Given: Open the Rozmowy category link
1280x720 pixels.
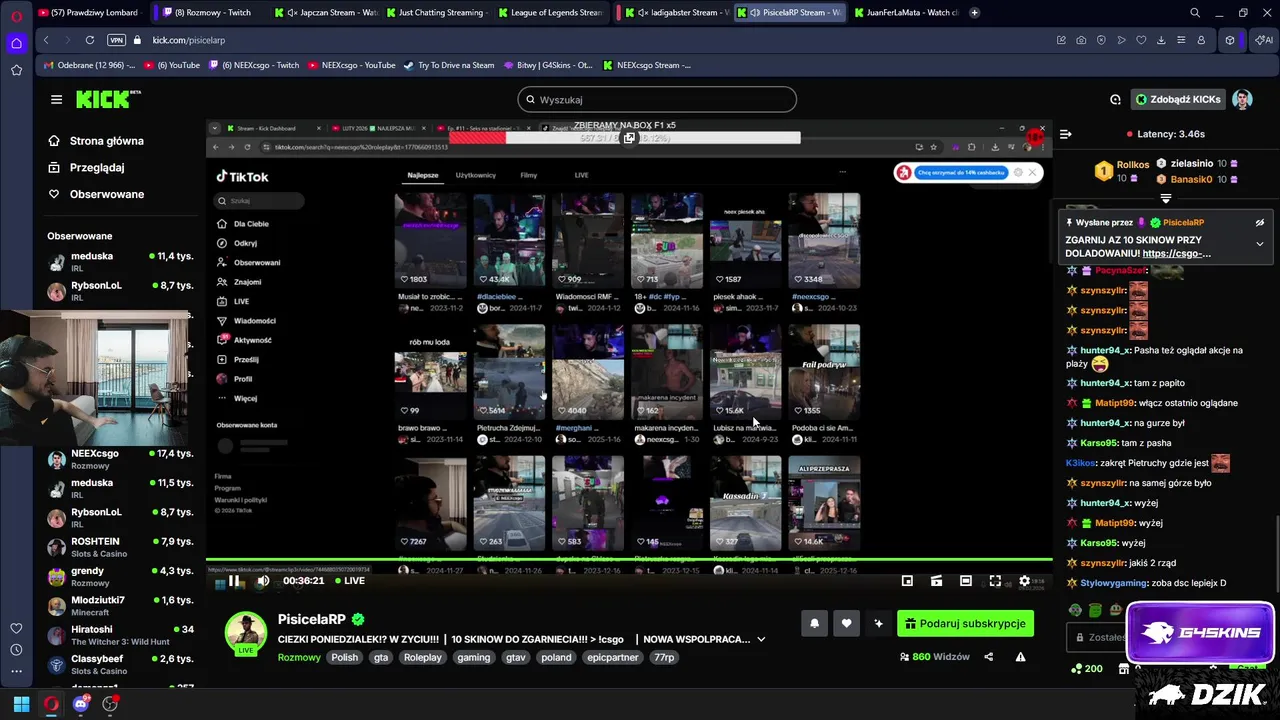Looking at the screenshot, I should [x=299, y=657].
